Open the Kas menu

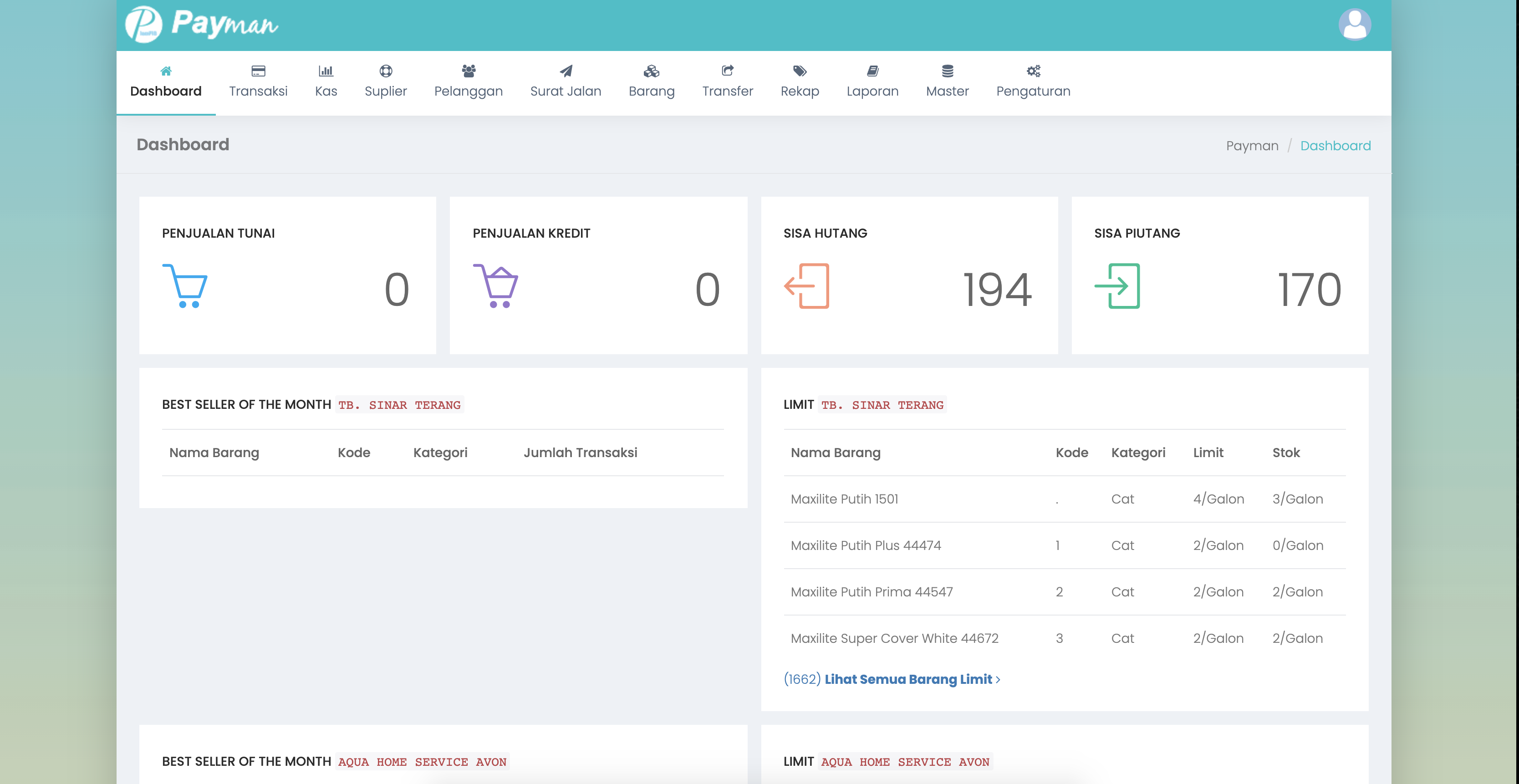tap(326, 82)
